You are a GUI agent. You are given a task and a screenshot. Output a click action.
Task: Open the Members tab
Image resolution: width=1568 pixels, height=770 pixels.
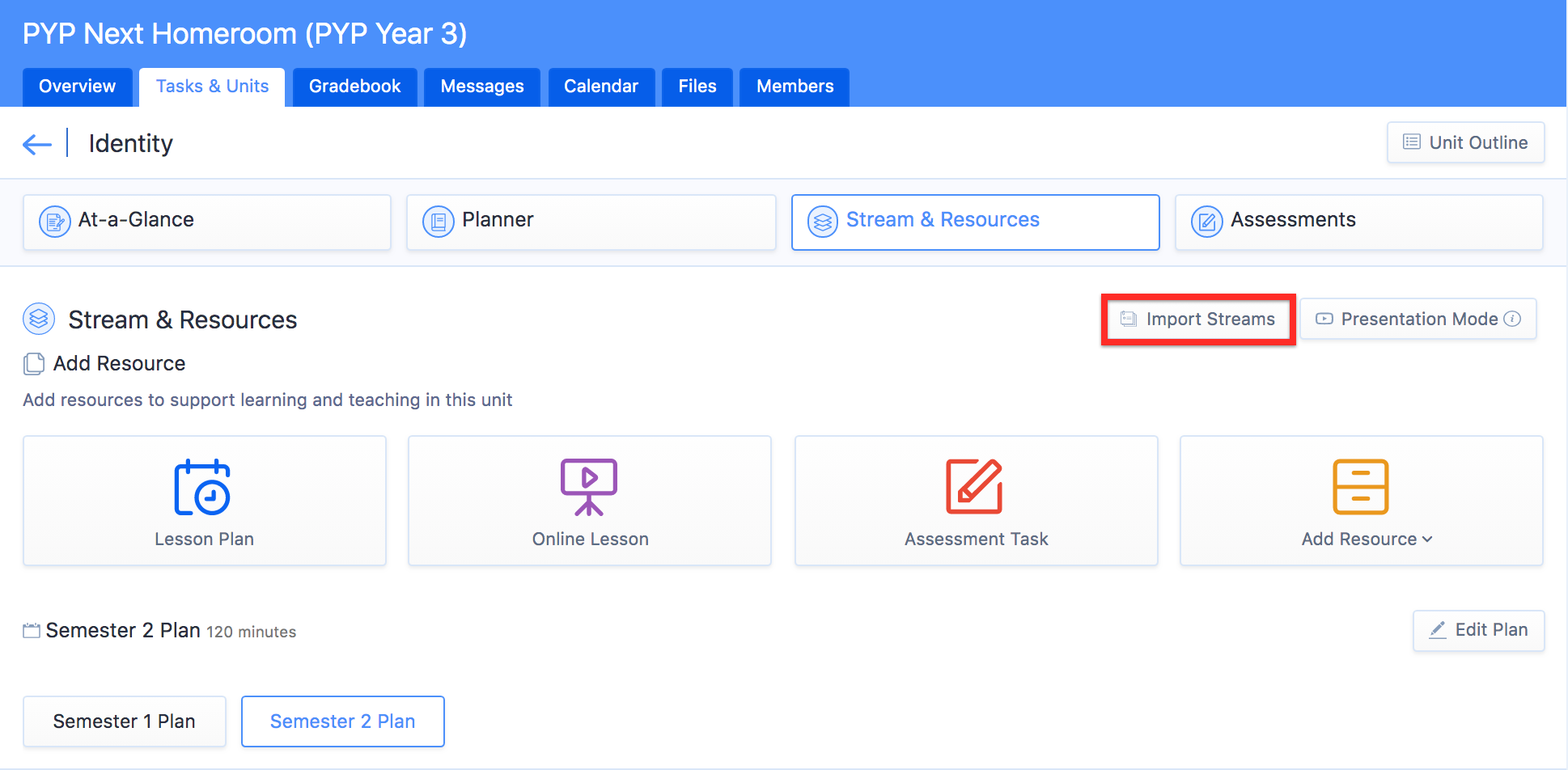pyautogui.click(x=795, y=87)
